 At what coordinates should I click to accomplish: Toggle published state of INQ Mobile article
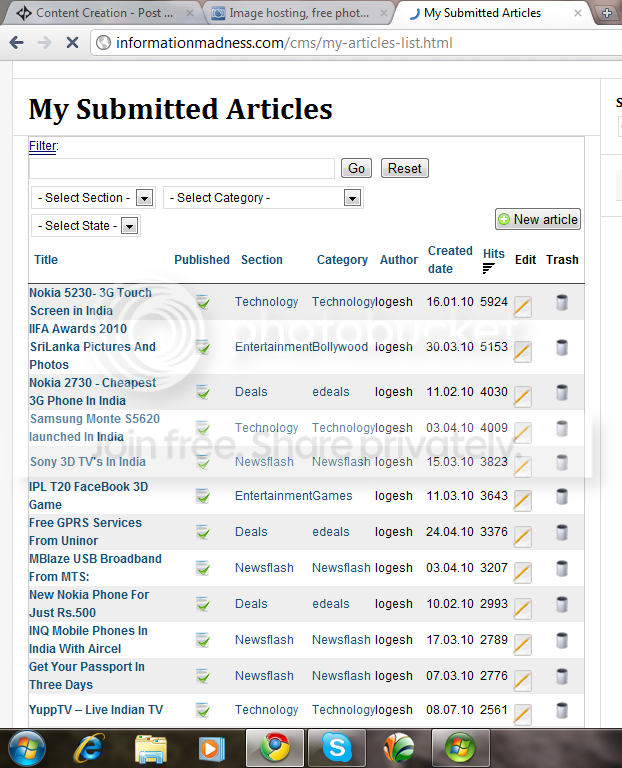tap(203, 640)
